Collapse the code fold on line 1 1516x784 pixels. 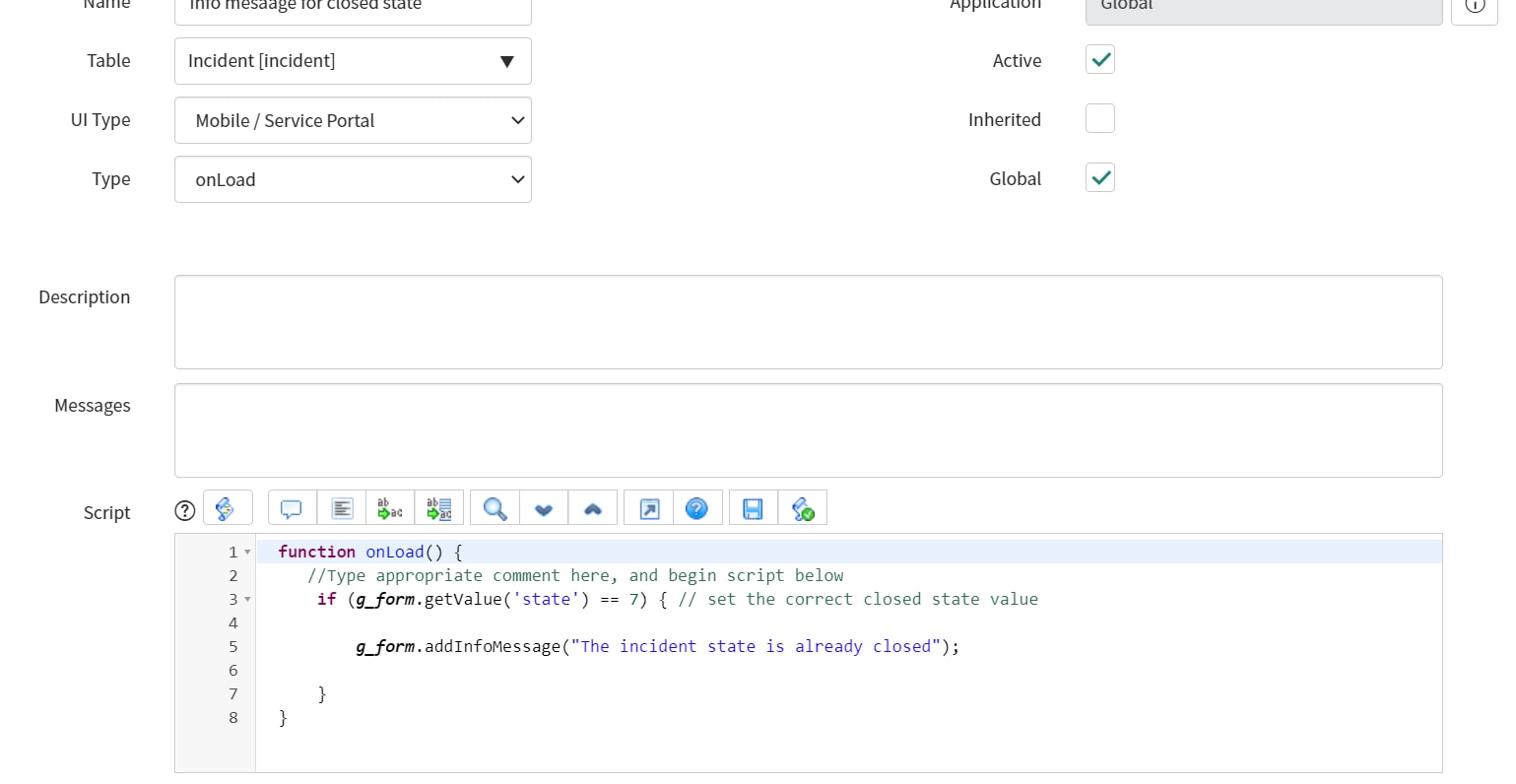click(247, 553)
